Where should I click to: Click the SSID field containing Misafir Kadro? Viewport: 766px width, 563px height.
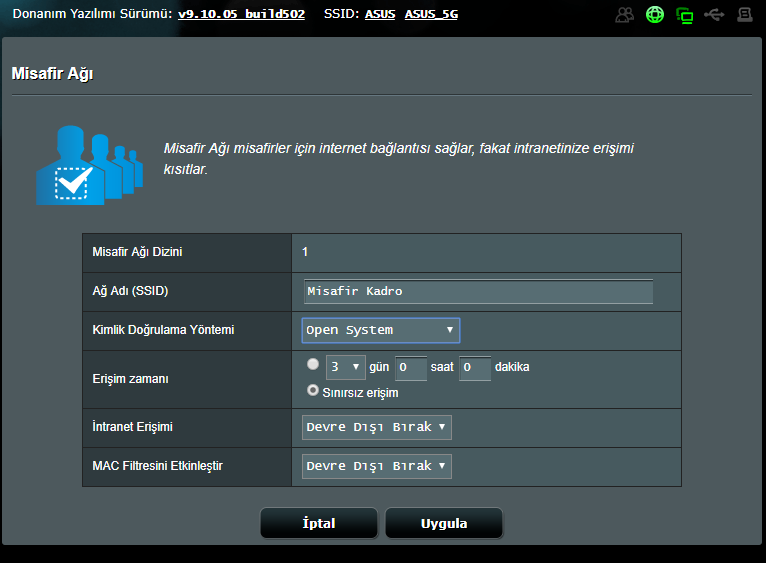pos(478,291)
